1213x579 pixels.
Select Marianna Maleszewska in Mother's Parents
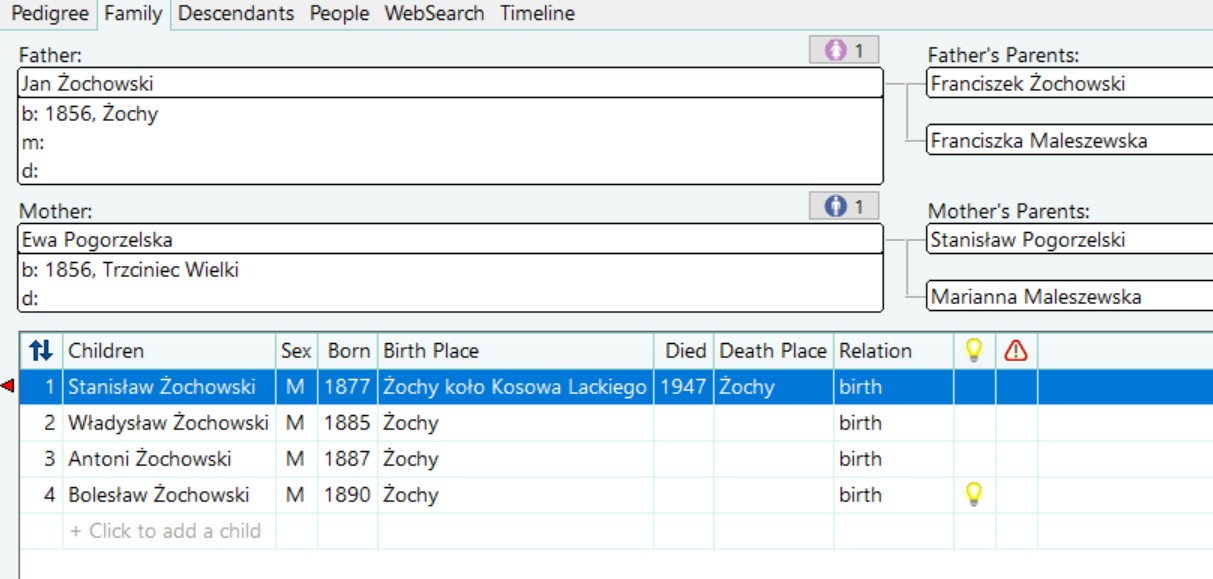click(x=1069, y=296)
